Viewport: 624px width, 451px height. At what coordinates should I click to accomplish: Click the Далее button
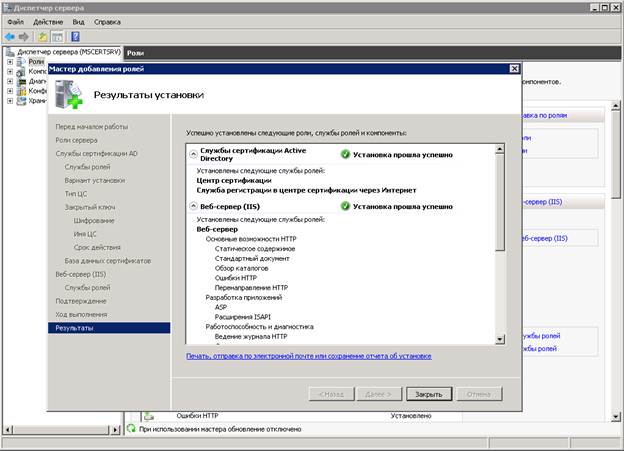(x=378, y=394)
